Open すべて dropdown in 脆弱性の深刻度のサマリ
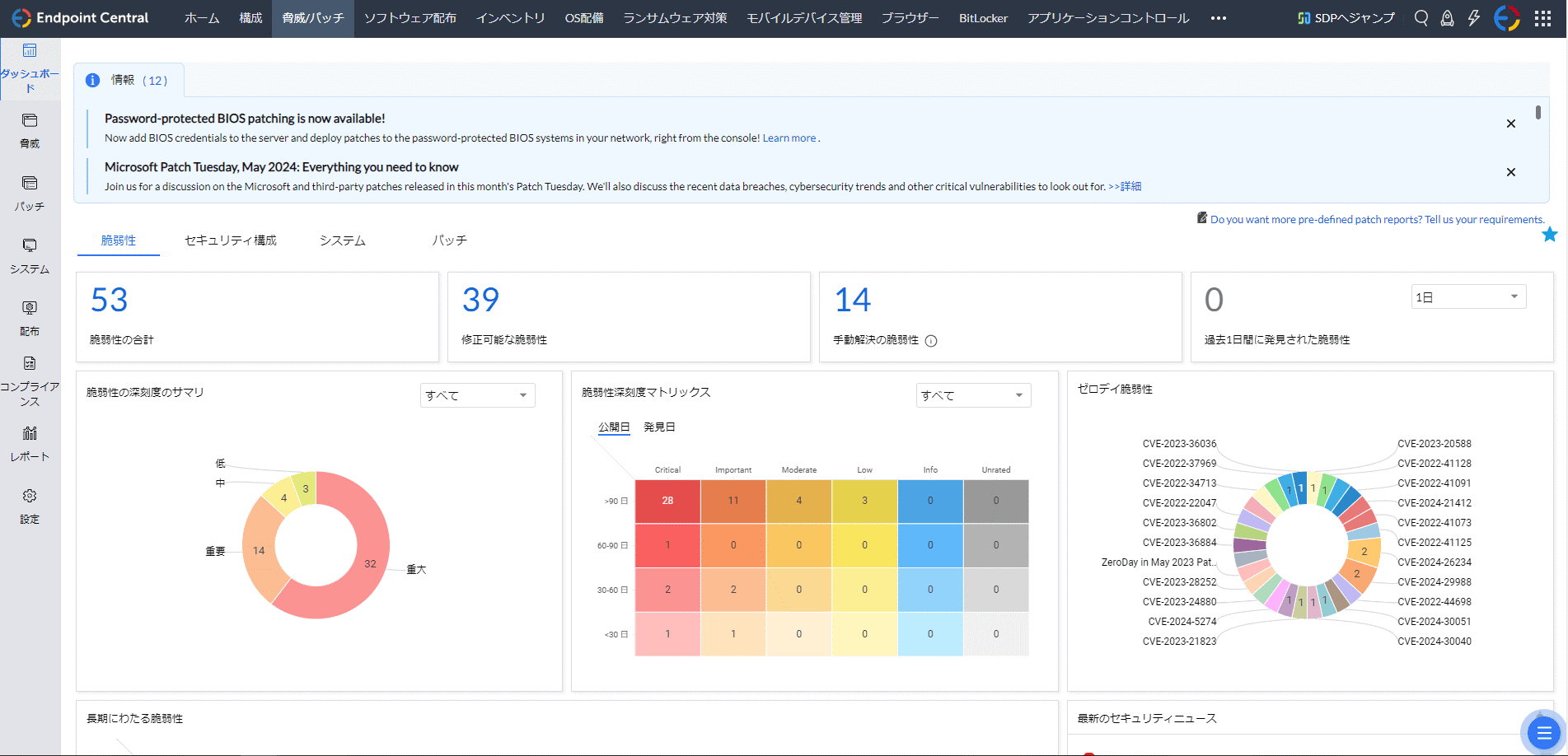1568x756 pixels. 477,395
